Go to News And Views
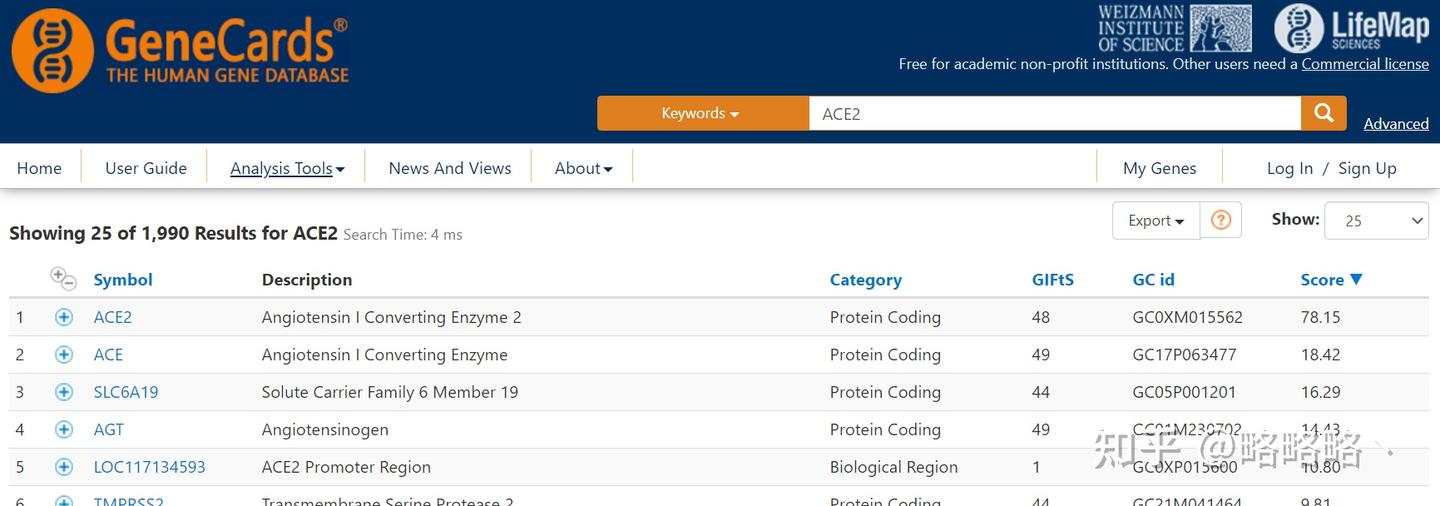1440x506 pixels. coord(450,168)
